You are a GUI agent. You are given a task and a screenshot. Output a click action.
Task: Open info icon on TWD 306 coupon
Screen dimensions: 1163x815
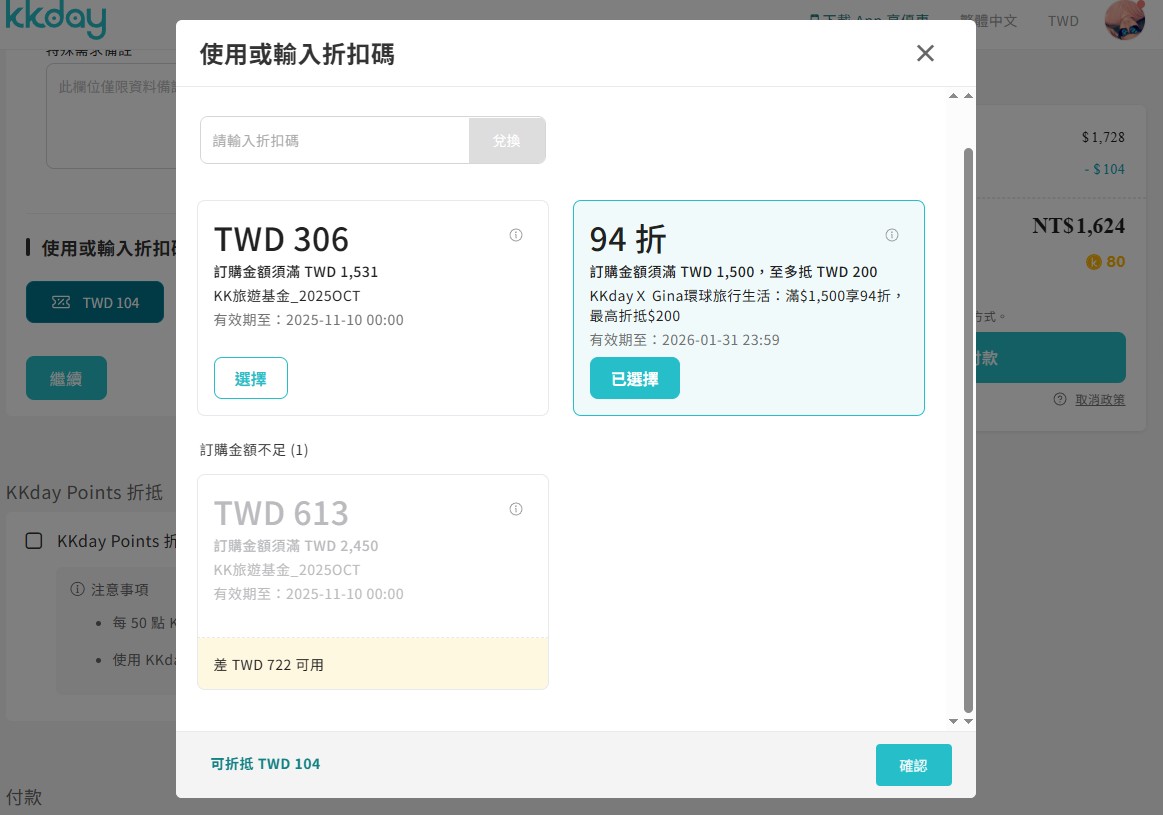(x=516, y=235)
